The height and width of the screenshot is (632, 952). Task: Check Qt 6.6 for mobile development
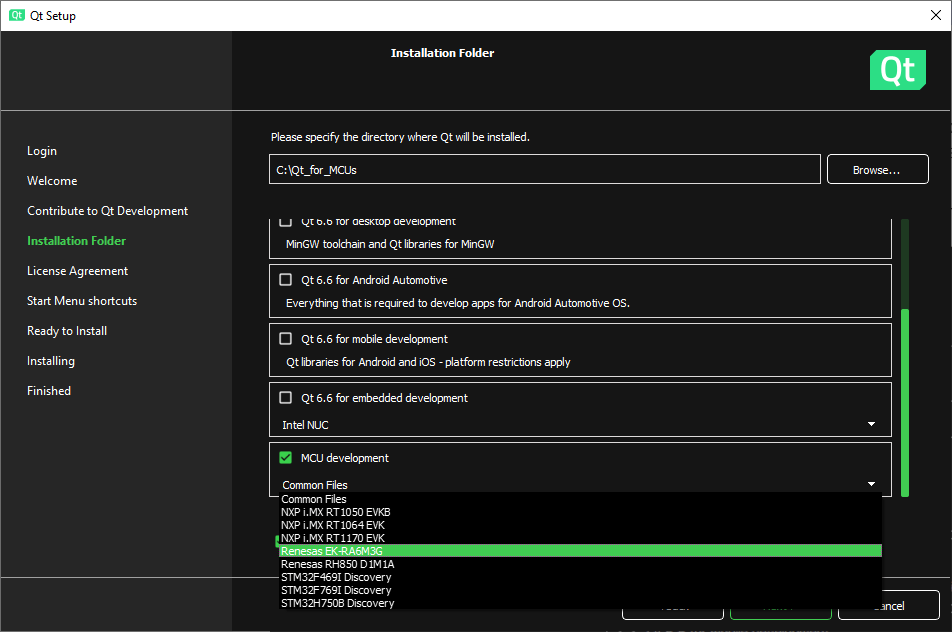[x=286, y=339]
